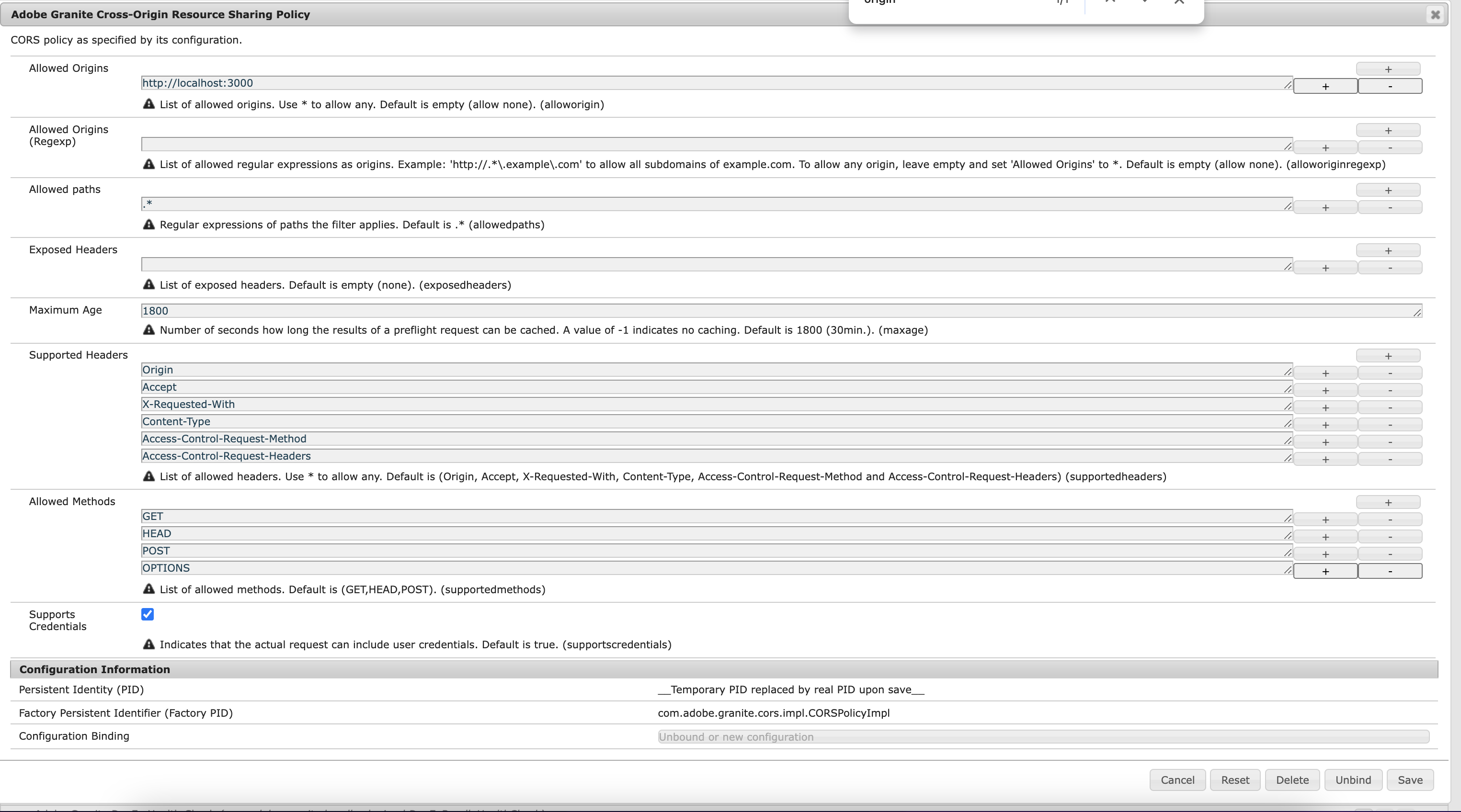This screenshot has height=812, width=1461.
Task: Add an Allowed Origins (Regexp) field
Action: coord(1388,130)
